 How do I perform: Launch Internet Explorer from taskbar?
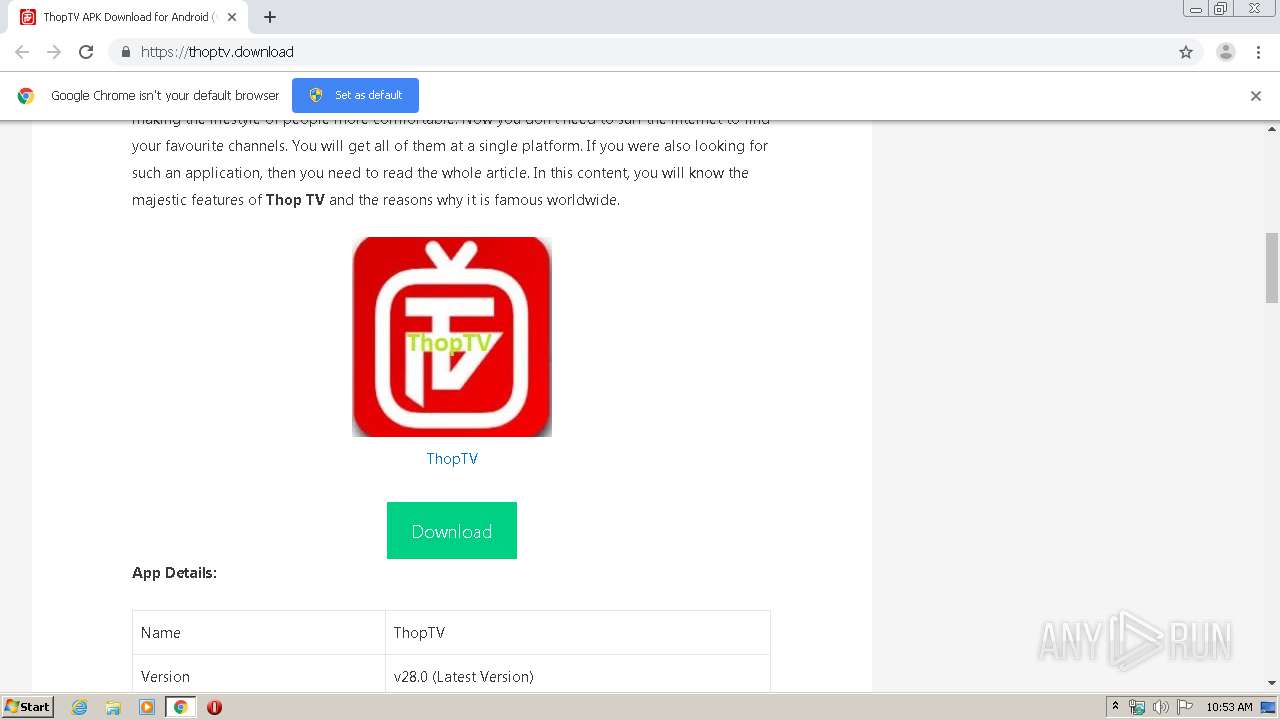pos(80,707)
